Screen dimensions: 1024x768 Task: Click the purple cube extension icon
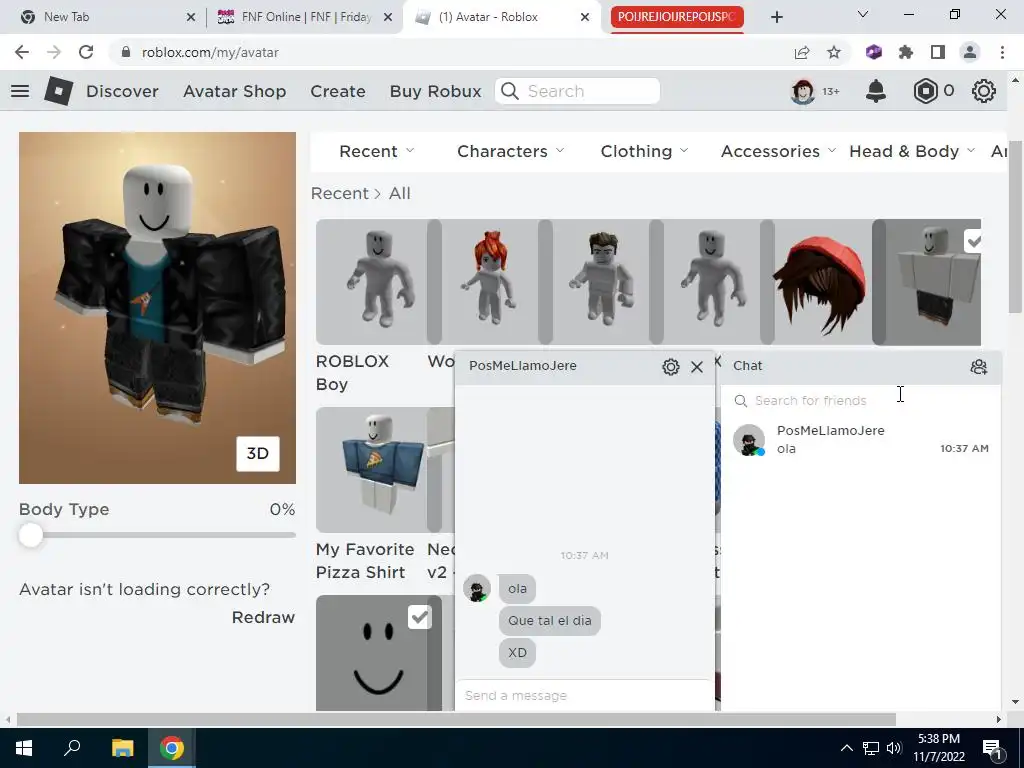pos(874,52)
